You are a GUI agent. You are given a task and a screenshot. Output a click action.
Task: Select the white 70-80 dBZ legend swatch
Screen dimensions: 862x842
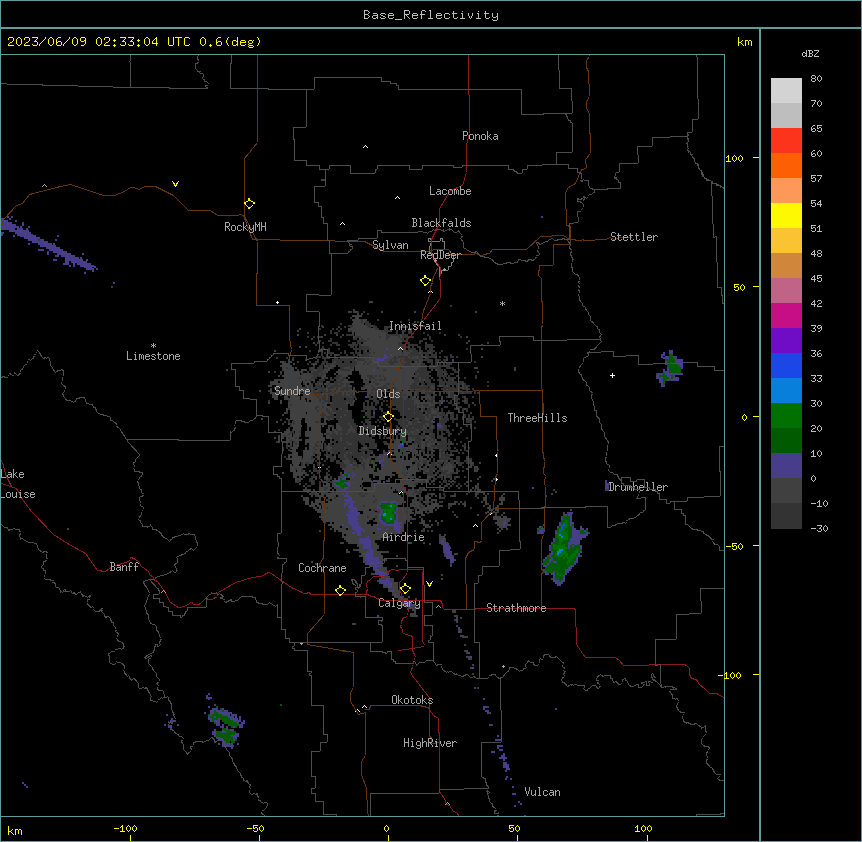pos(786,91)
